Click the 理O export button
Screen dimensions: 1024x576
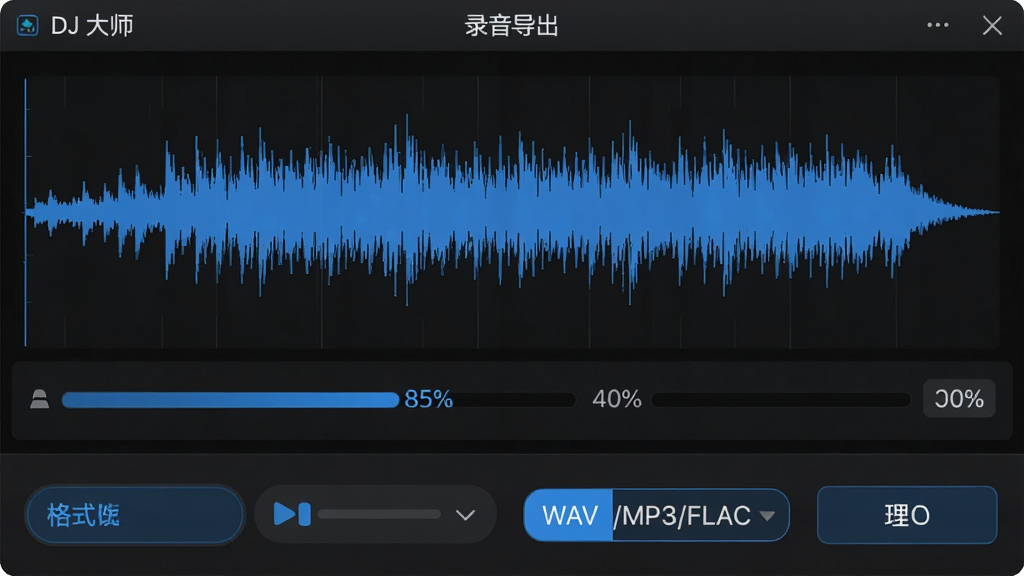click(907, 515)
